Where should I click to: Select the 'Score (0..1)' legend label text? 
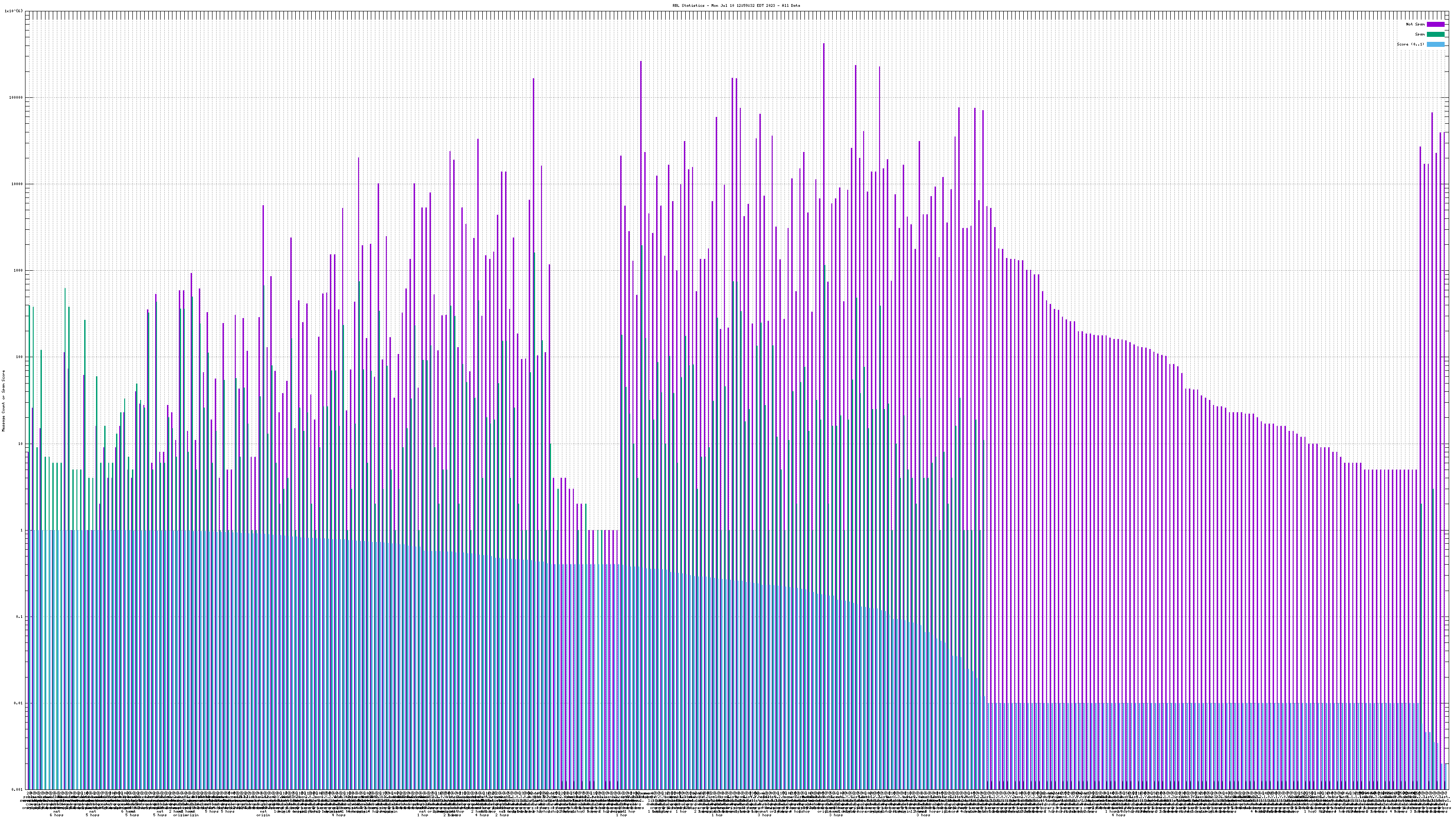tap(1411, 44)
